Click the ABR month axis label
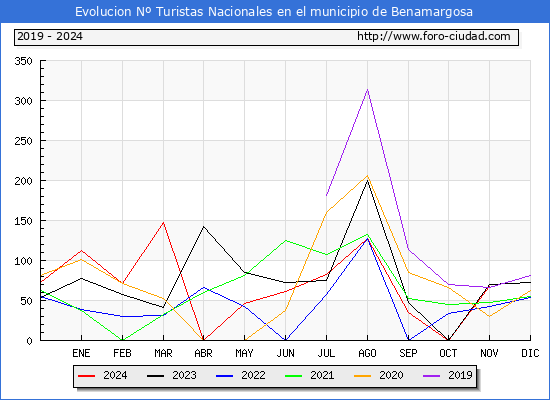The image size is (550, 400). pyautogui.click(x=203, y=353)
